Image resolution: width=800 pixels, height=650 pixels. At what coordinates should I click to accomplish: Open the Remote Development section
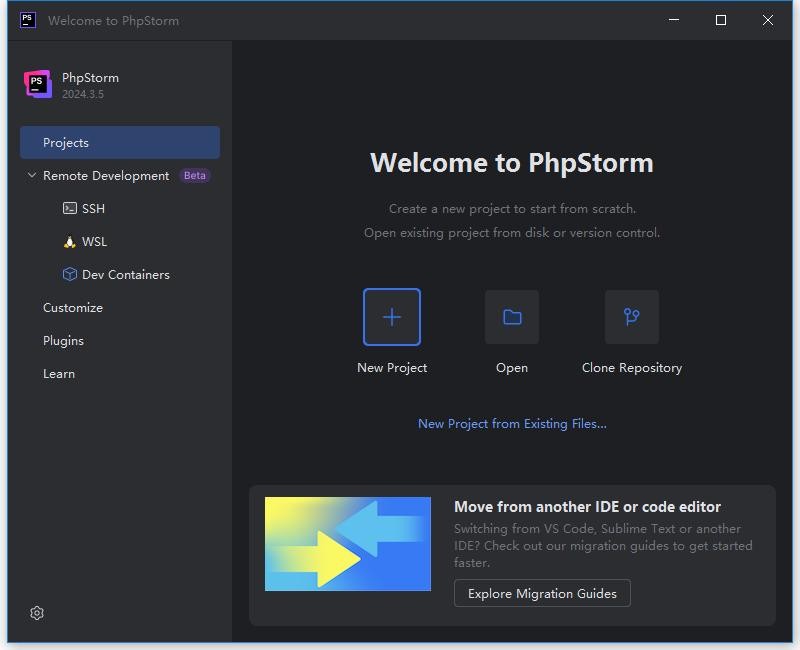(x=106, y=176)
